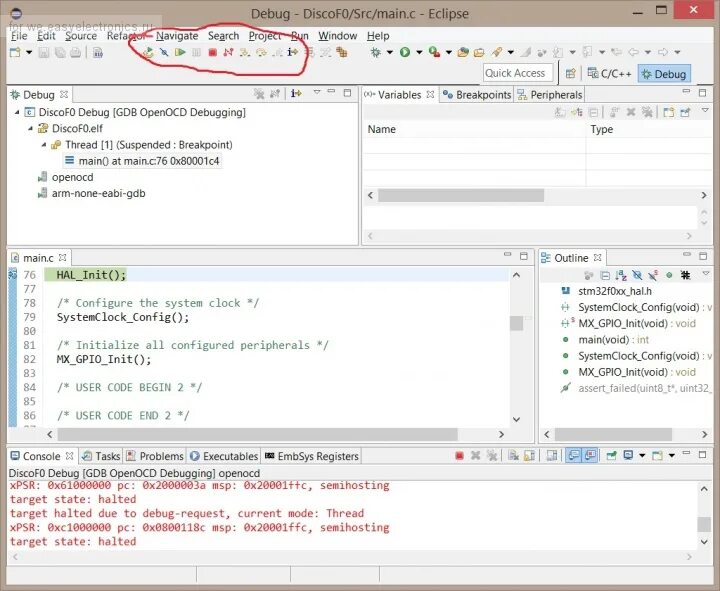720x591 pixels.
Task: Toggle Hide Fields in Outline toolbar
Action: point(637,275)
